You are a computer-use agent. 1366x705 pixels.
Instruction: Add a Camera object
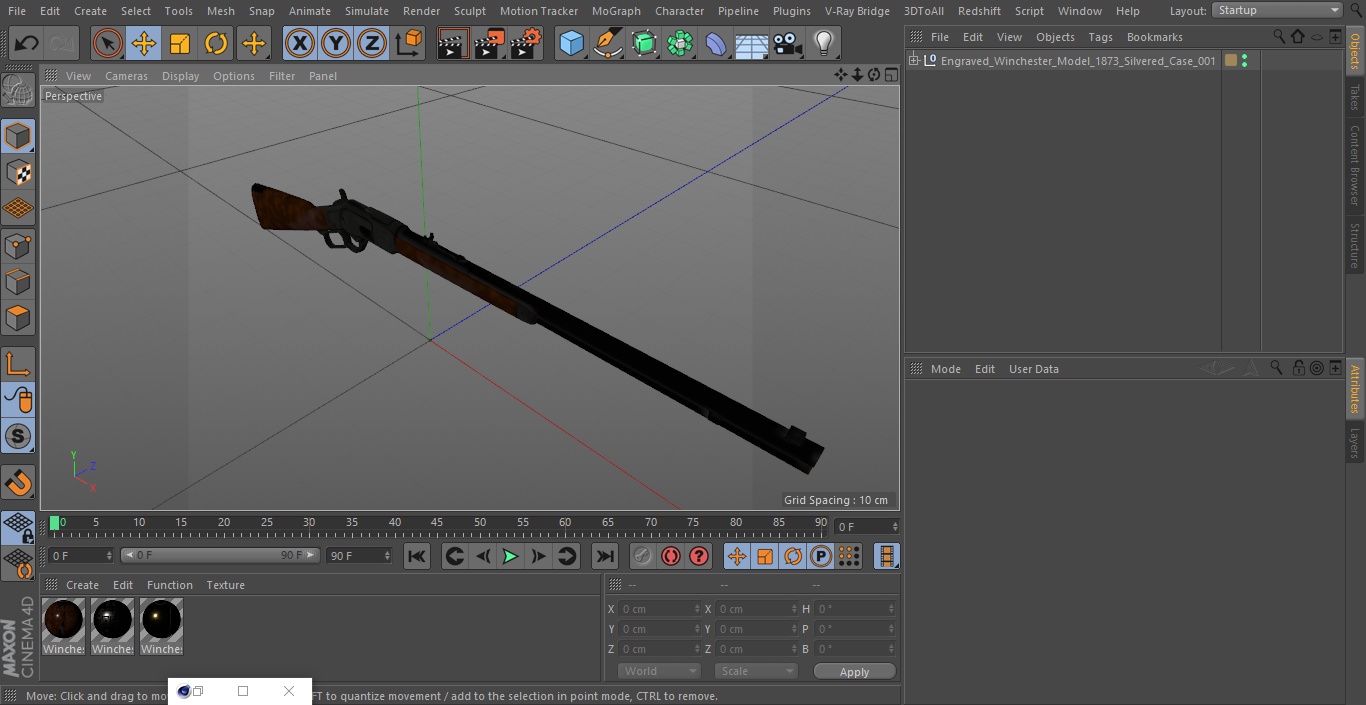pos(788,43)
